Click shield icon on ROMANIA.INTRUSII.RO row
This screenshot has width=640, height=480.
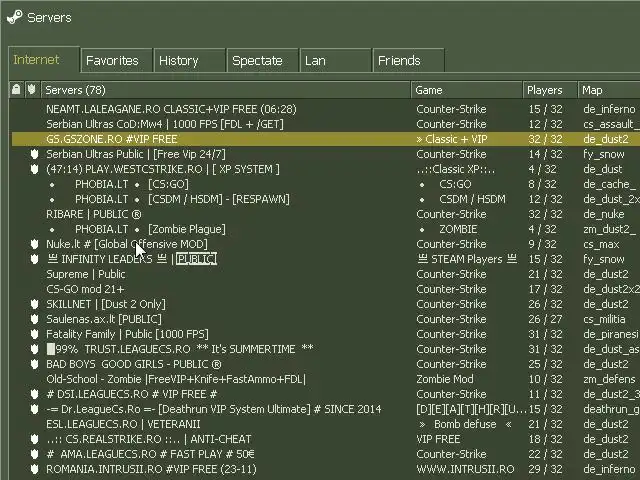[35, 469]
